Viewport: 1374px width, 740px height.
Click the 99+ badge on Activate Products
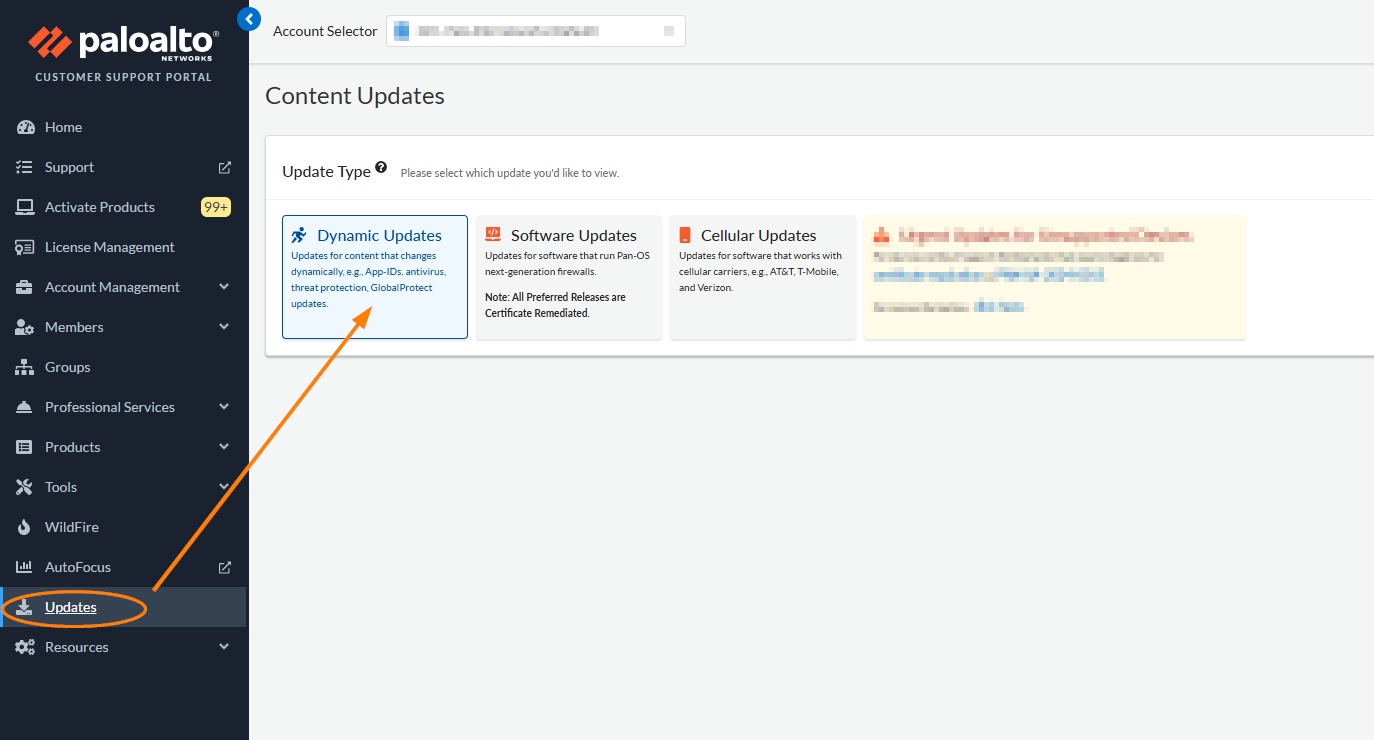point(216,207)
